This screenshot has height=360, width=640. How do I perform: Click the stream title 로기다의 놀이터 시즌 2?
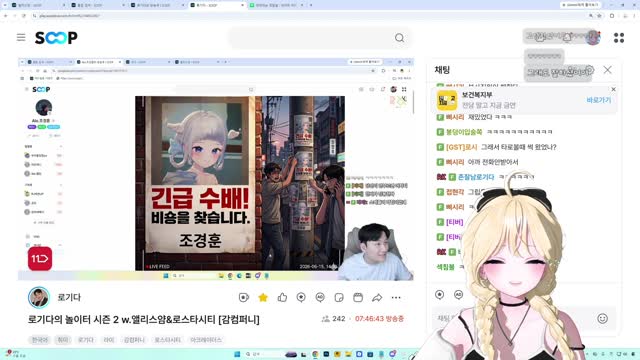click(143, 319)
